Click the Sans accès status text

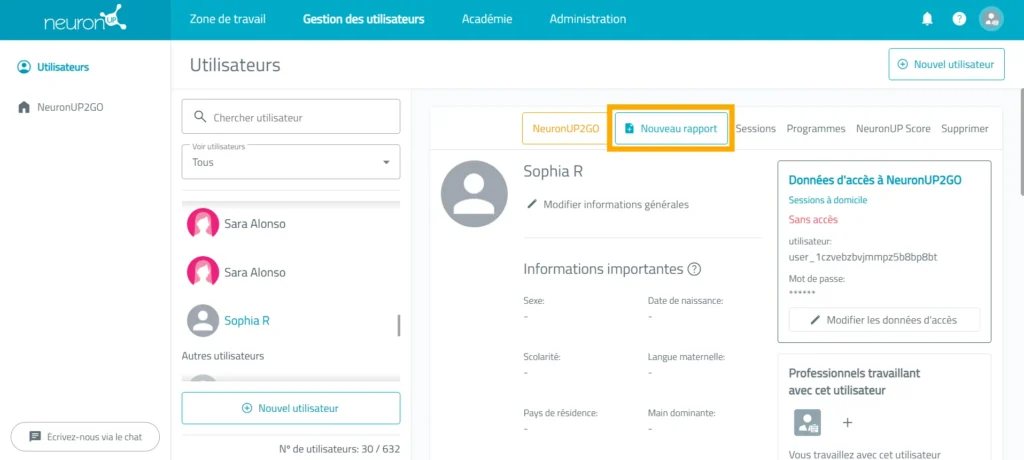tap(813, 220)
